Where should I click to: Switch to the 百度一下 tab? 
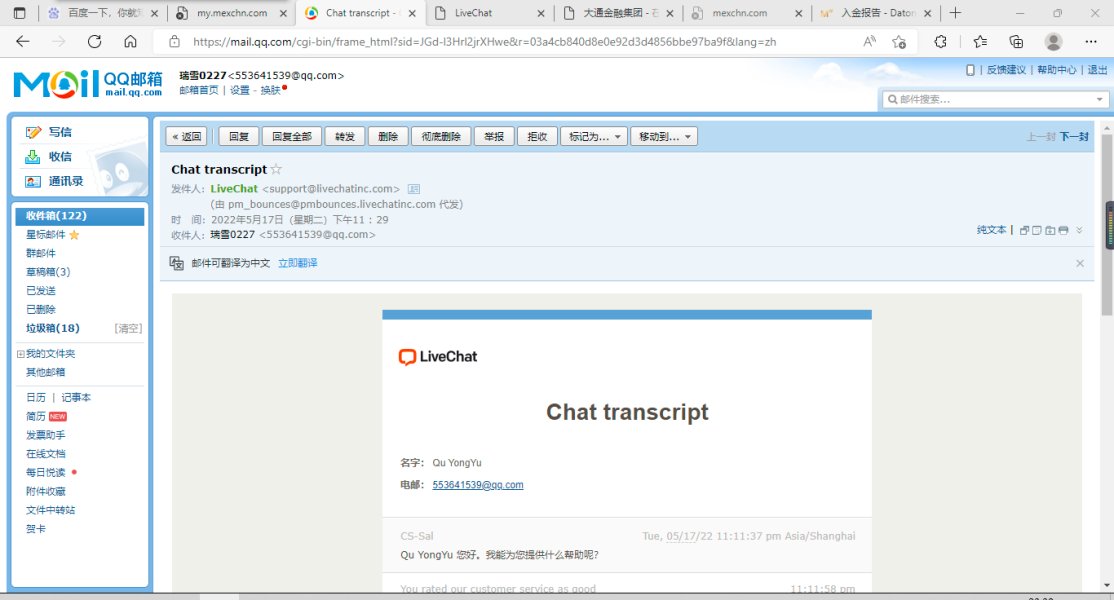(x=104, y=13)
